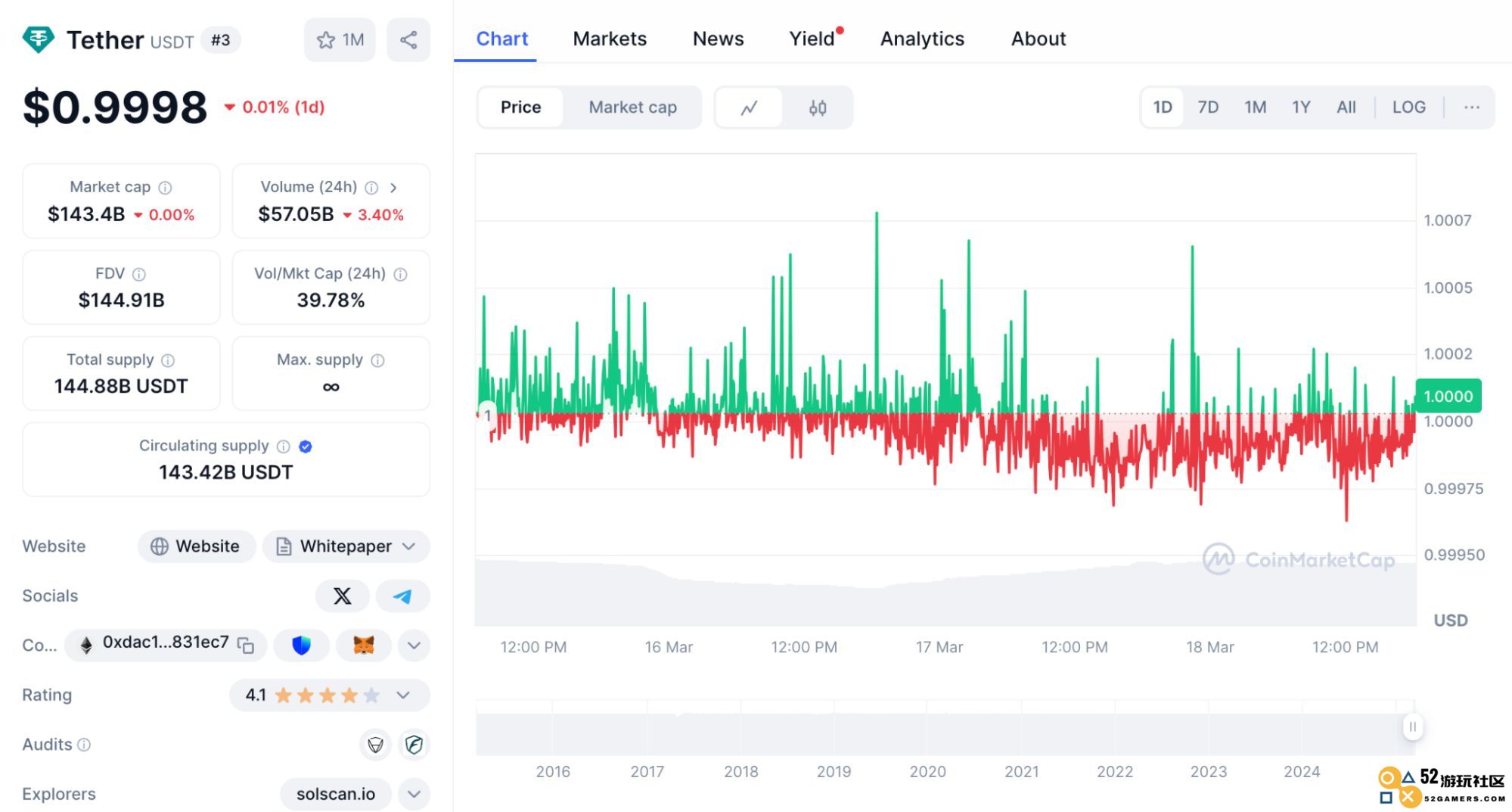
Task: Add Tether to watchlist with star button
Action: pos(340,40)
